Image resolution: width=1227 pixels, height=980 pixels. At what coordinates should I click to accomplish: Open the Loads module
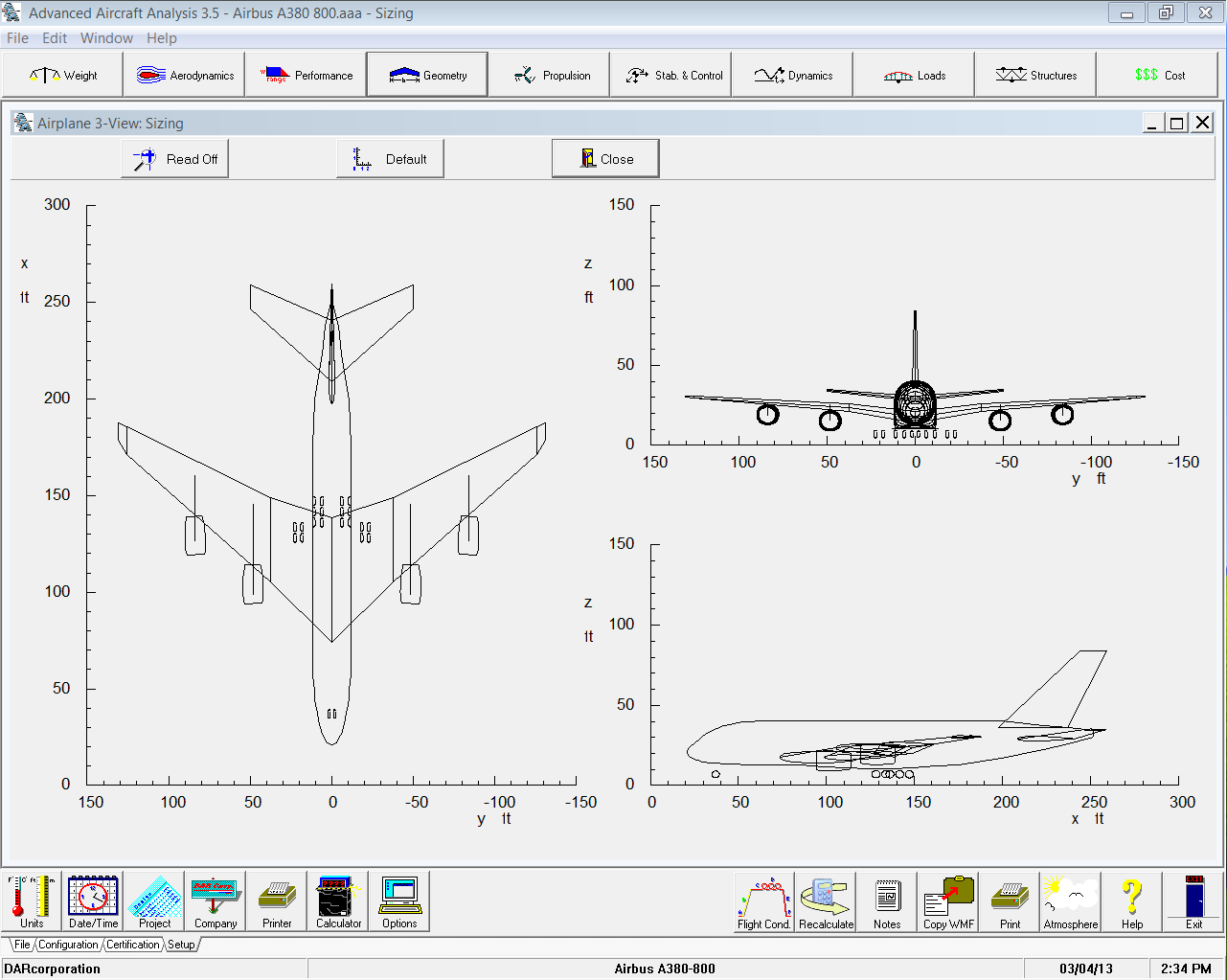click(914, 75)
